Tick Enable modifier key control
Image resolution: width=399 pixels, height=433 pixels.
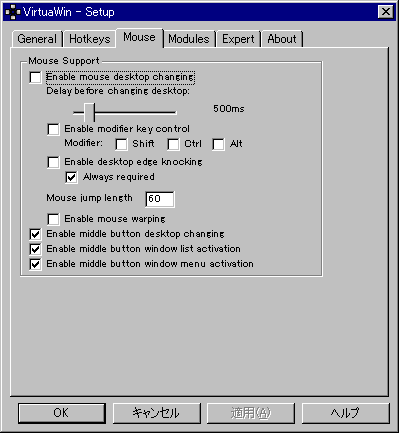pos(53,129)
